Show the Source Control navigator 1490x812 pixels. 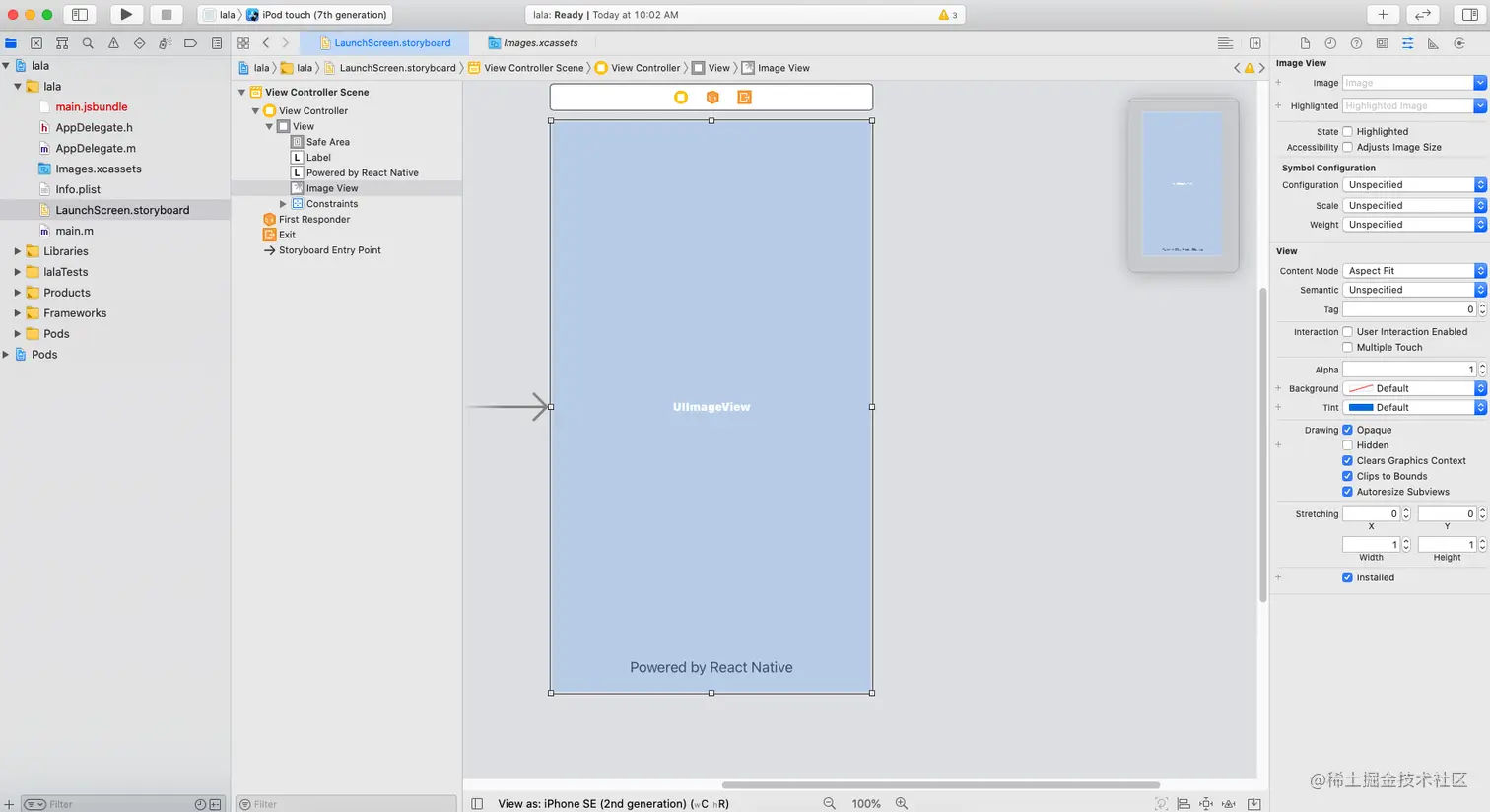click(36, 43)
